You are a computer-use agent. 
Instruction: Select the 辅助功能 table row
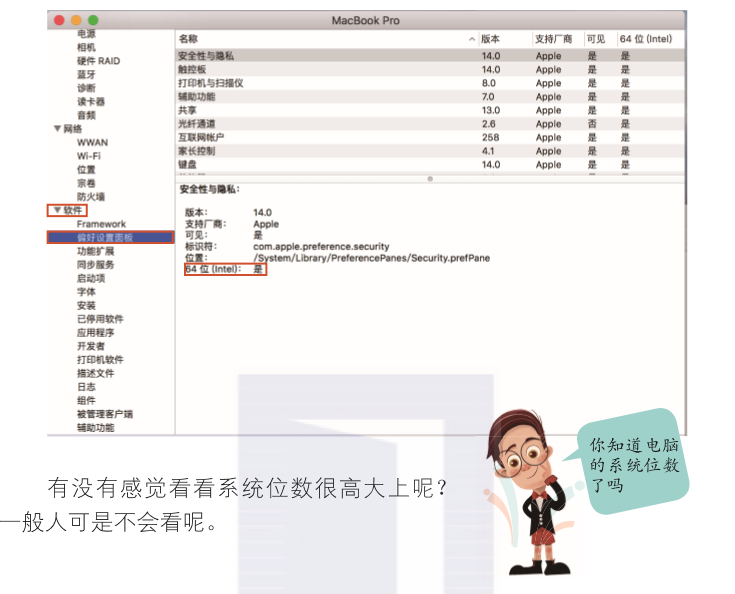430,97
